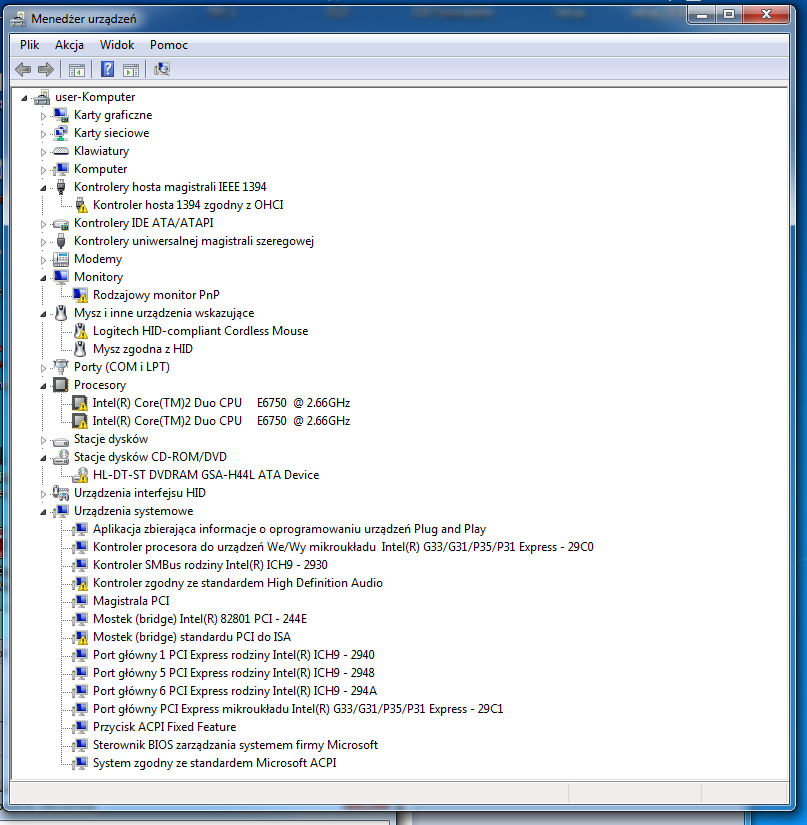Expand the Karty sieciowe node
The image size is (807, 825).
pyautogui.click(x=43, y=134)
